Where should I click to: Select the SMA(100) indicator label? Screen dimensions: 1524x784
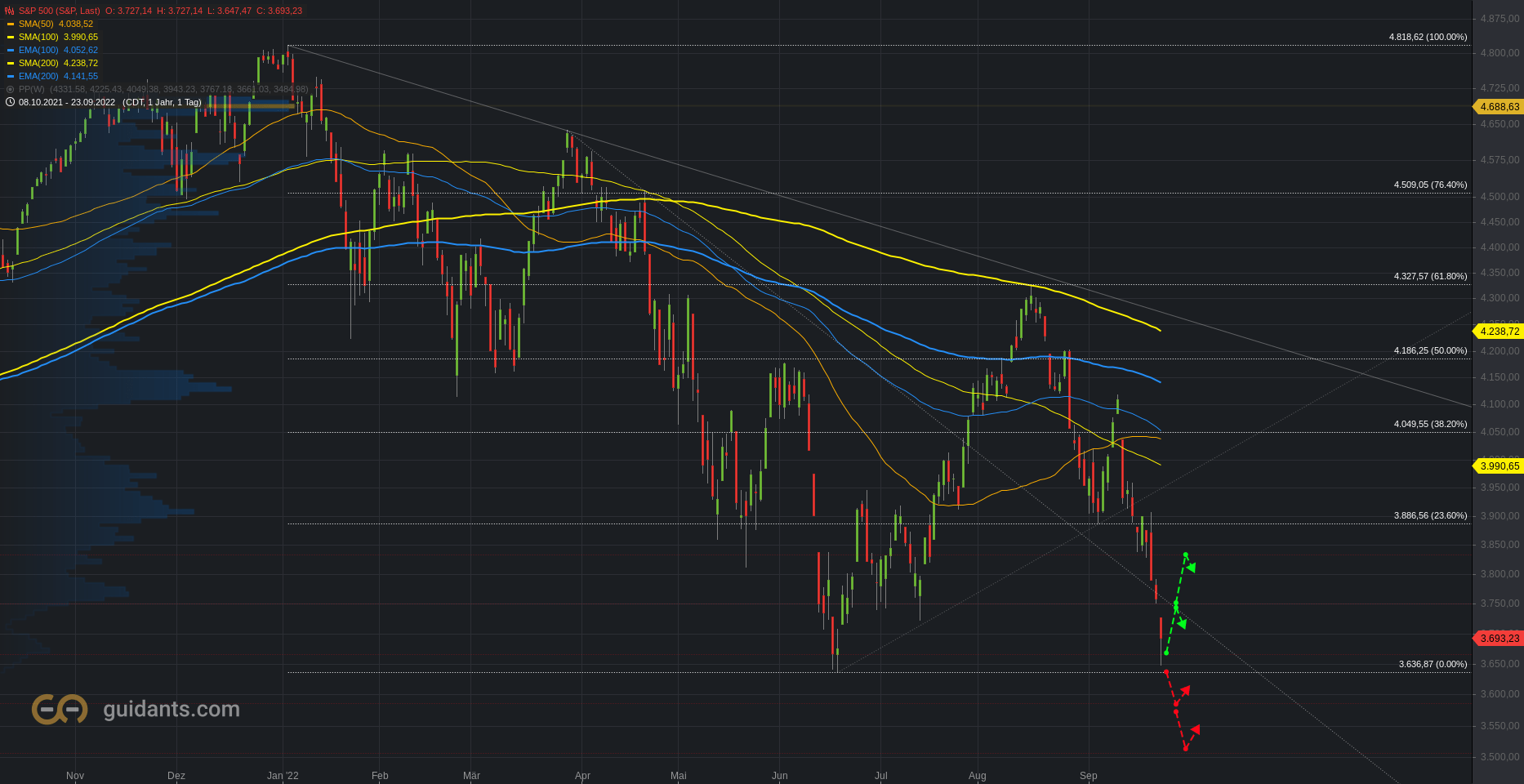coord(38,37)
